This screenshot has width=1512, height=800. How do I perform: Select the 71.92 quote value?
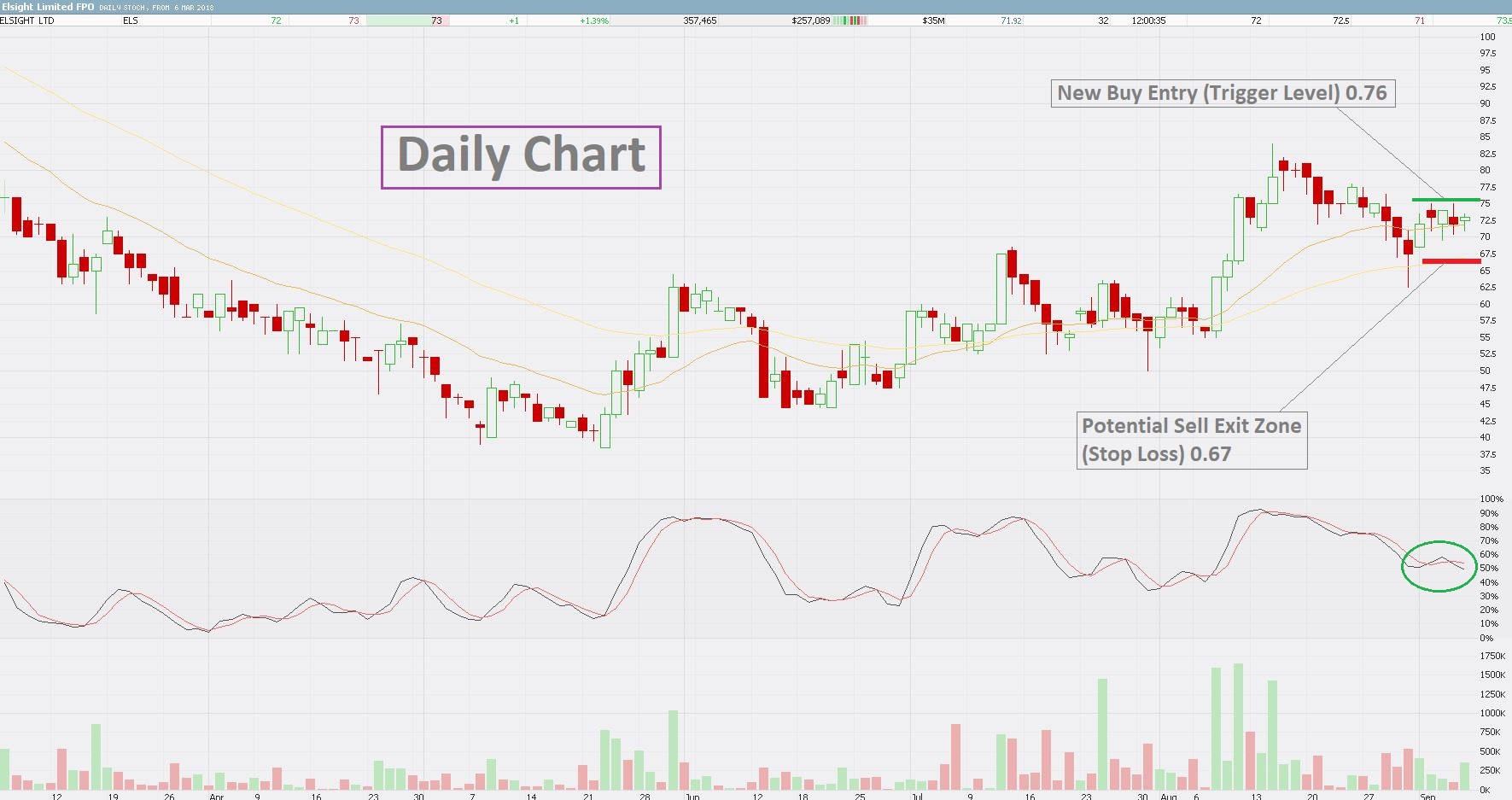[x=1011, y=20]
